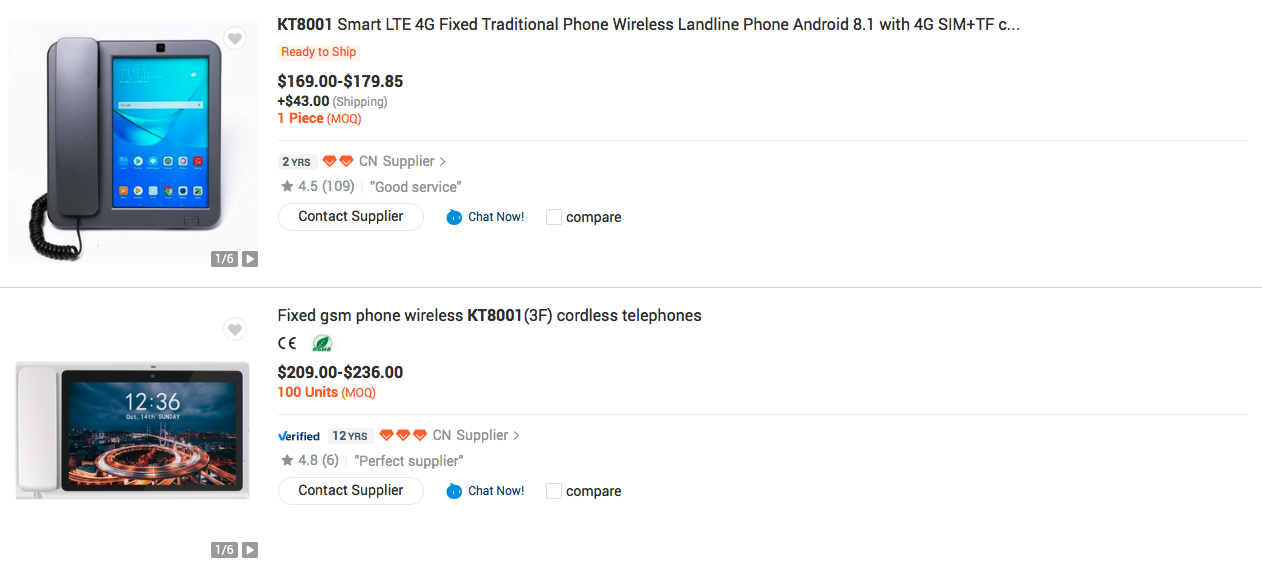Viewport: 1262px width, 571px height.
Task: Expand 2 YRS CN Supplier chevron
Action: (443, 161)
